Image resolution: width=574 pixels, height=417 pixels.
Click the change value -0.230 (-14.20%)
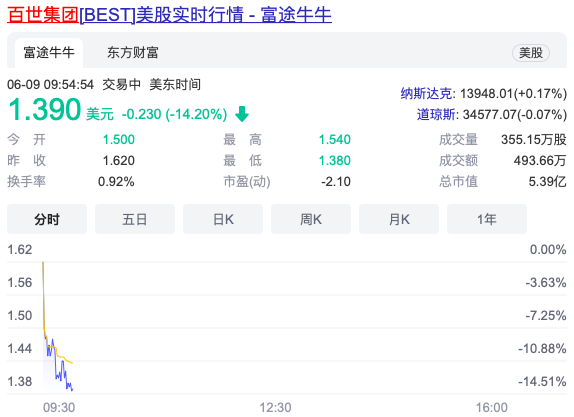174,114
